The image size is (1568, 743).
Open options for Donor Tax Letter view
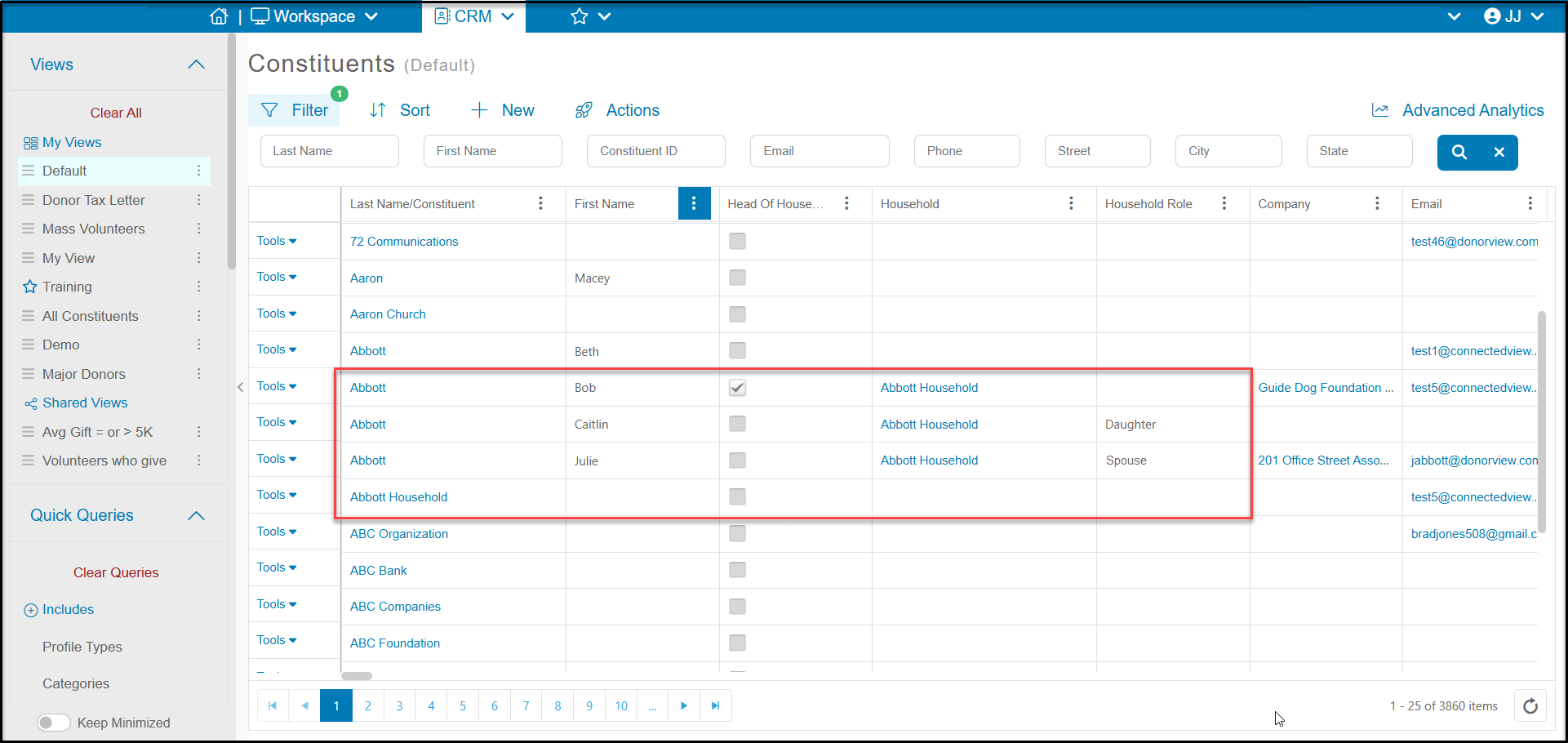click(198, 200)
